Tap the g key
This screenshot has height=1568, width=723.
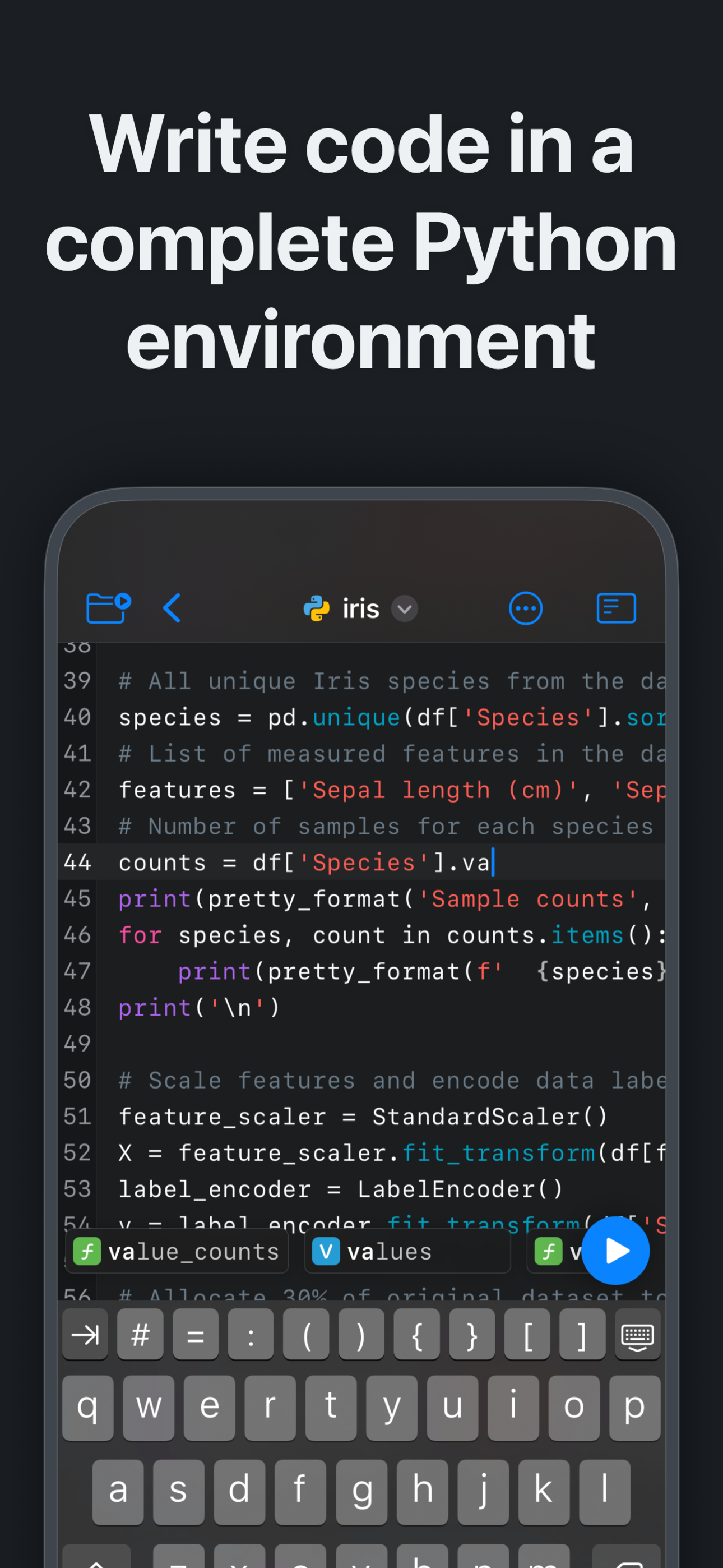361,1492
